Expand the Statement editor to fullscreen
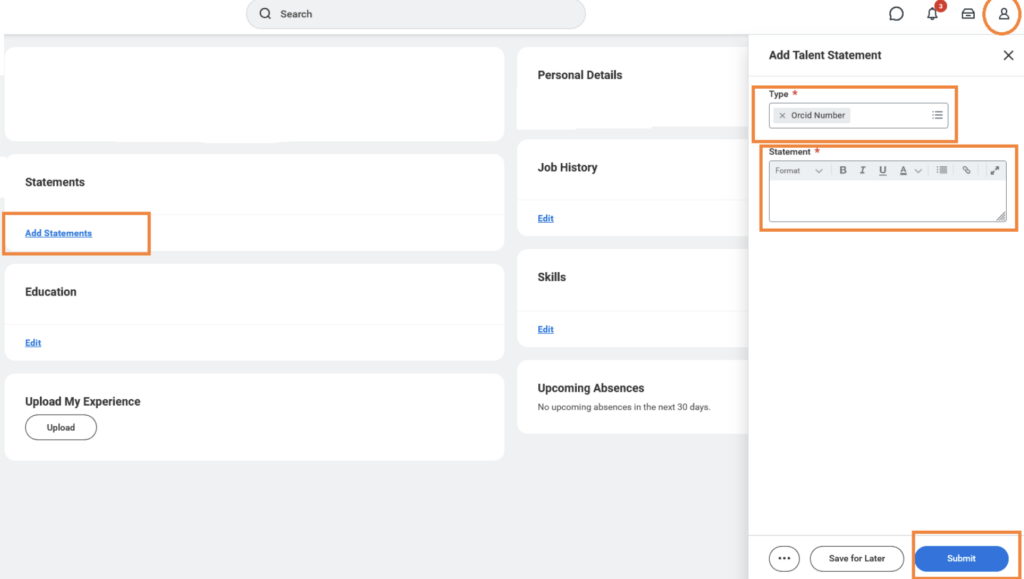The image size is (1024, 579). click(x=994, y=171)
